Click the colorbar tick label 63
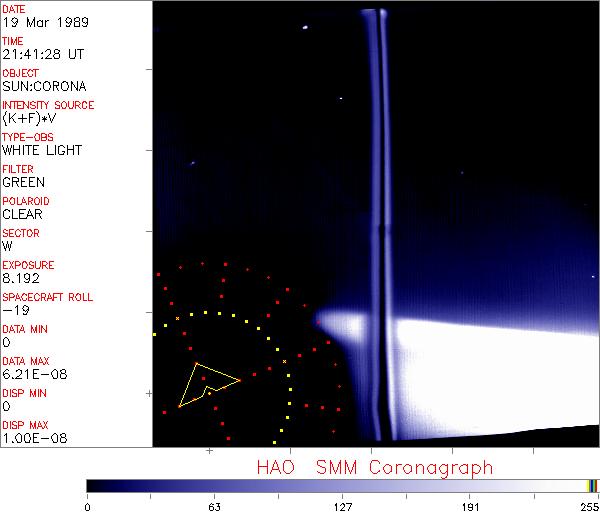Image resolution: width=600 pixels, height=512 pixels. click(x=214, y=505)
